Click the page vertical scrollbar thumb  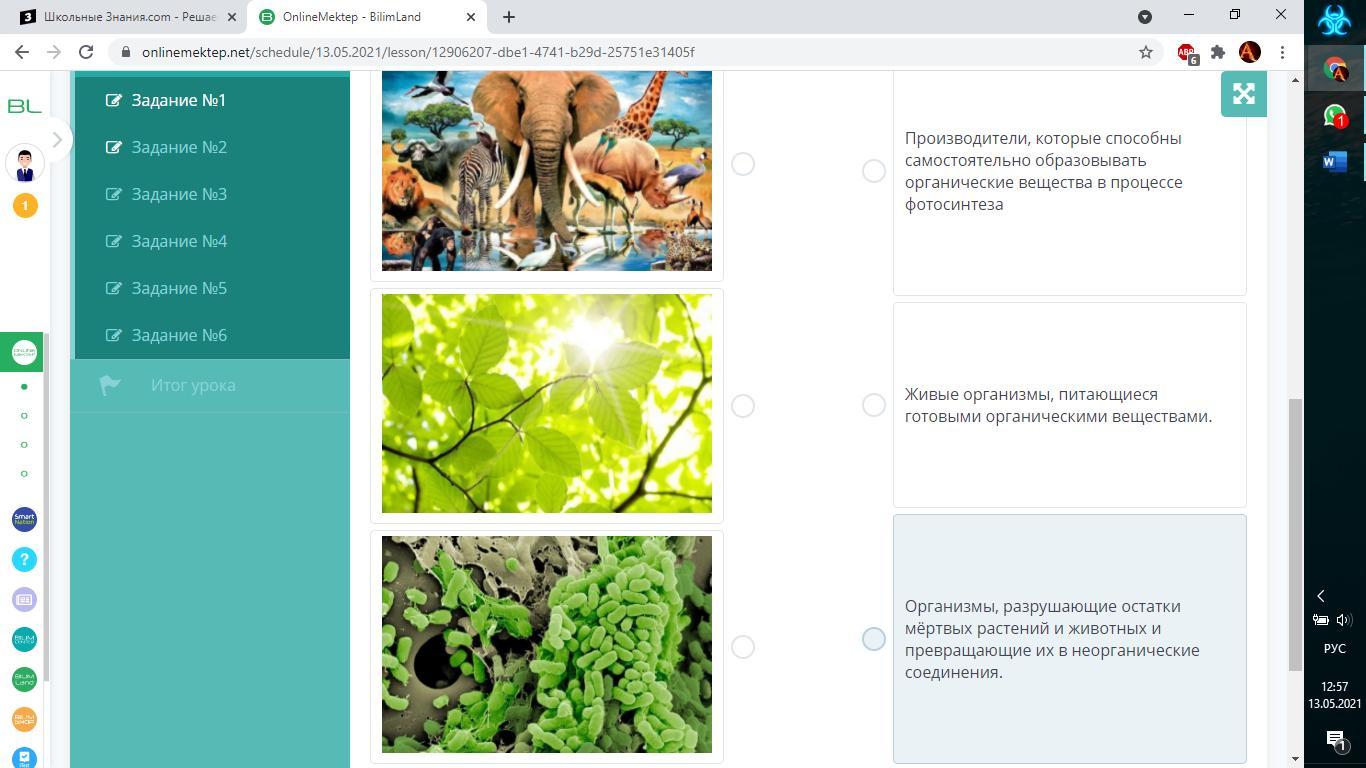pyautogui.click(x=1295, y=535)
